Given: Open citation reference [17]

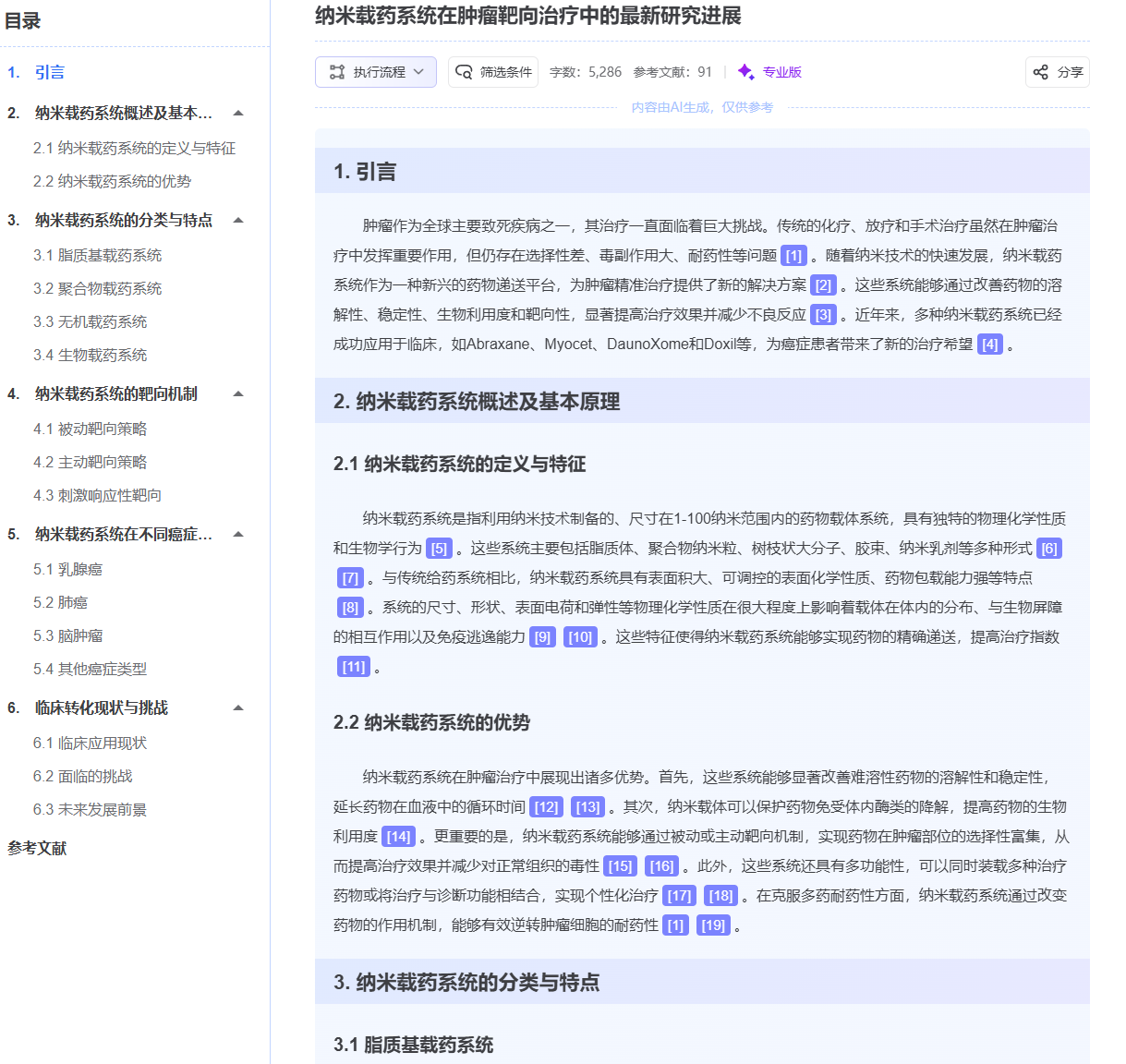Looking at the screenshot, I should (x=679, y=896).
